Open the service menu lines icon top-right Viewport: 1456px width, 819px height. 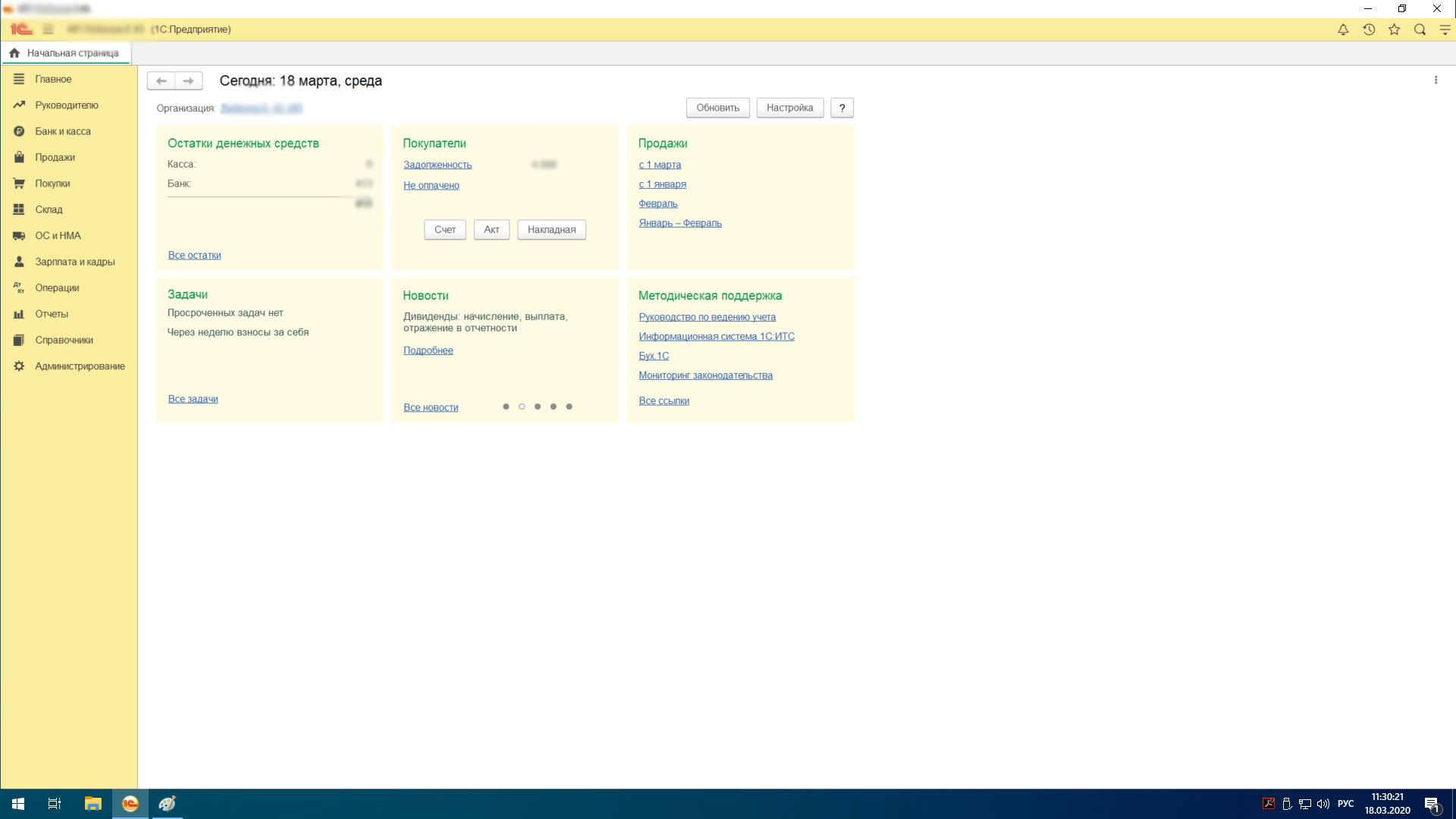(x=1445, y=30)
